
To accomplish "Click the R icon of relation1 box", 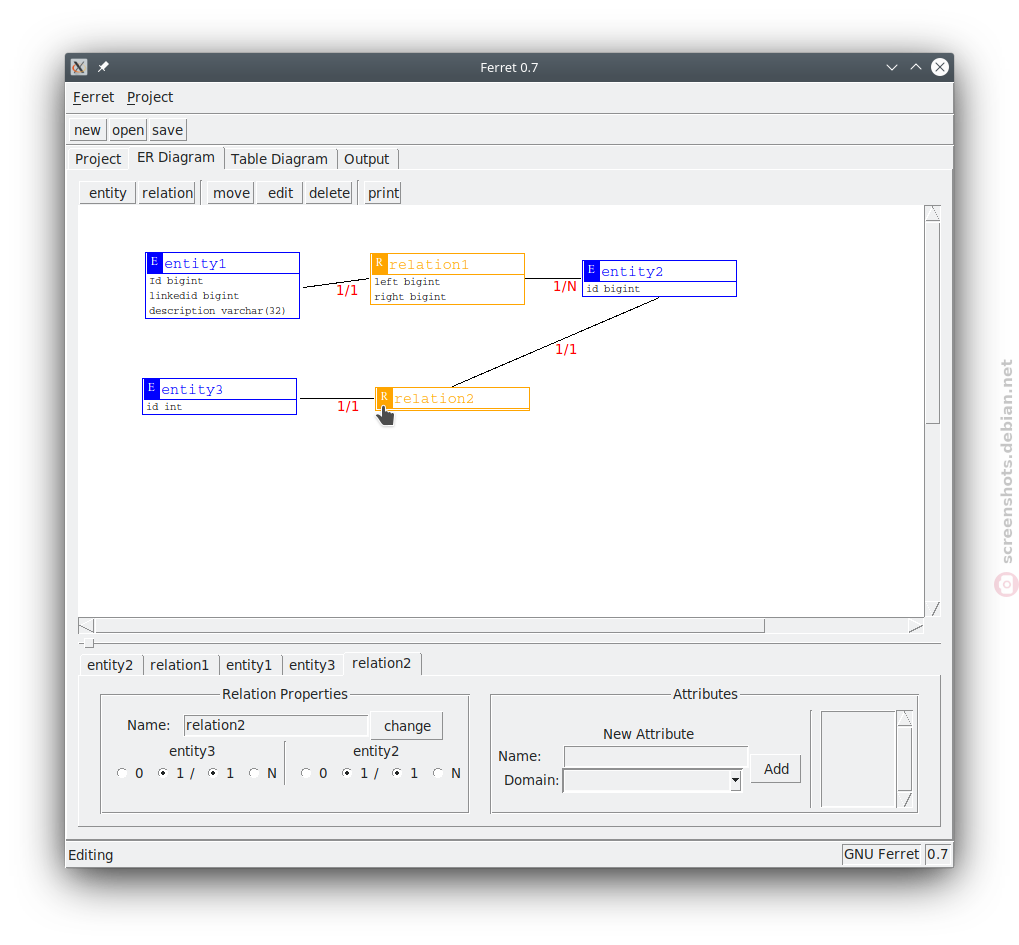I will (379, 263).
